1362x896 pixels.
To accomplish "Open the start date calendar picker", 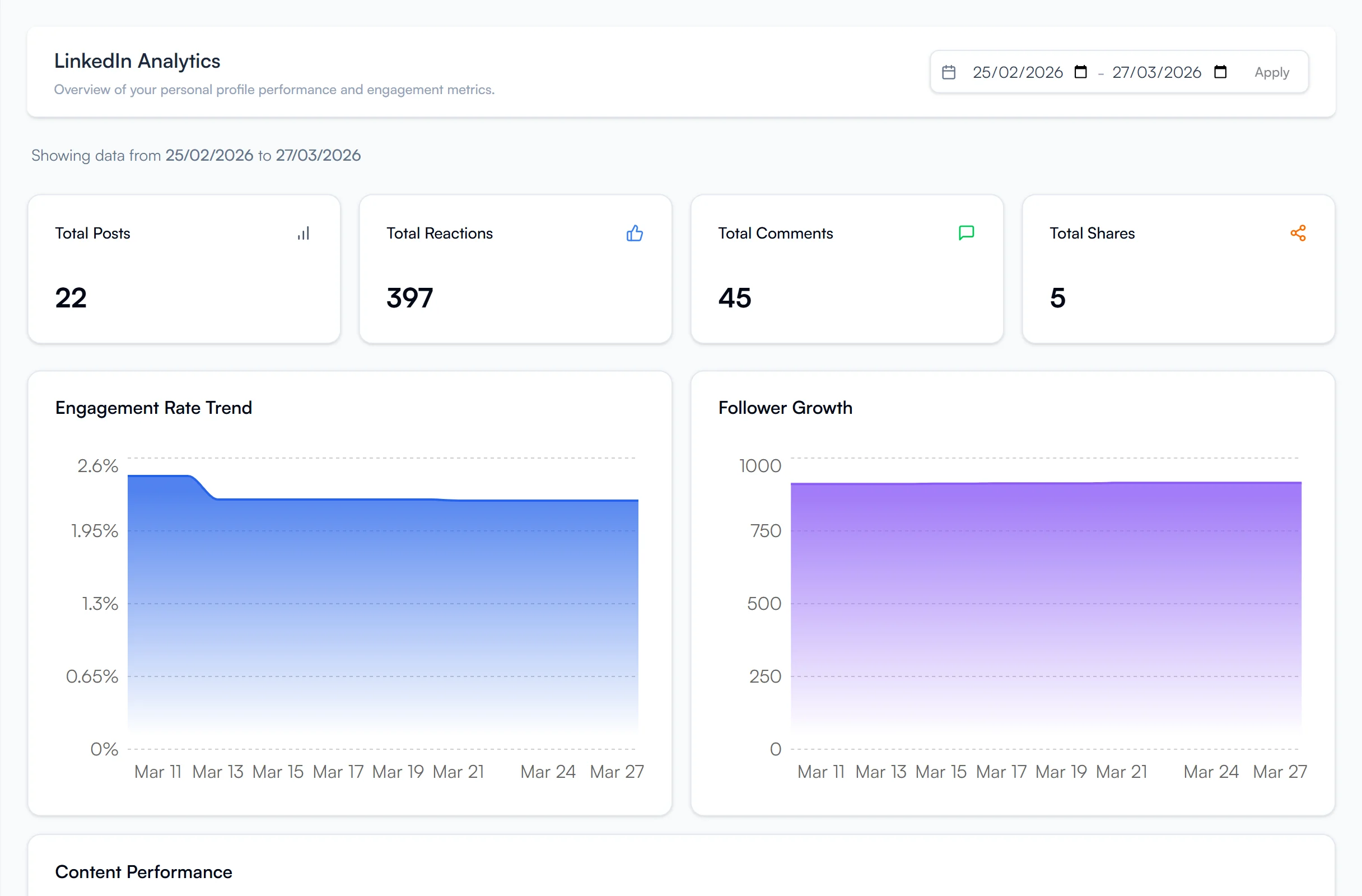I will (1080, 72).
